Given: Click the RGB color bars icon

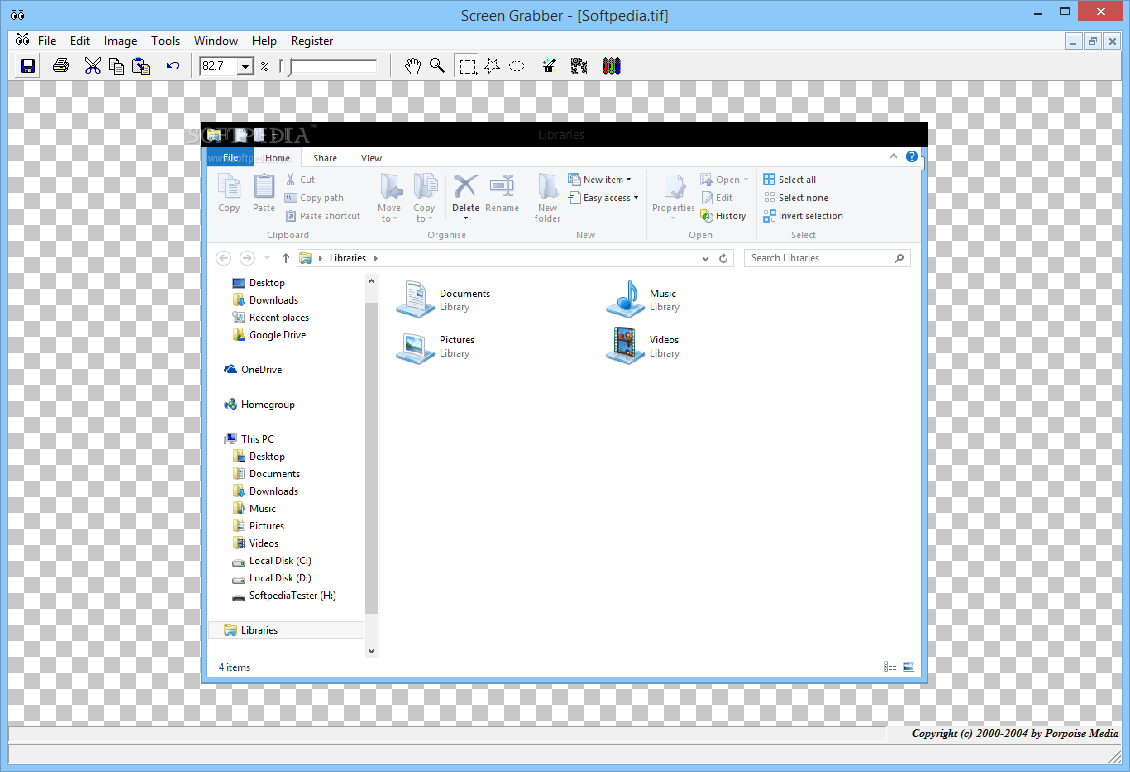Looking at the screenshot, I should [611, 66].
